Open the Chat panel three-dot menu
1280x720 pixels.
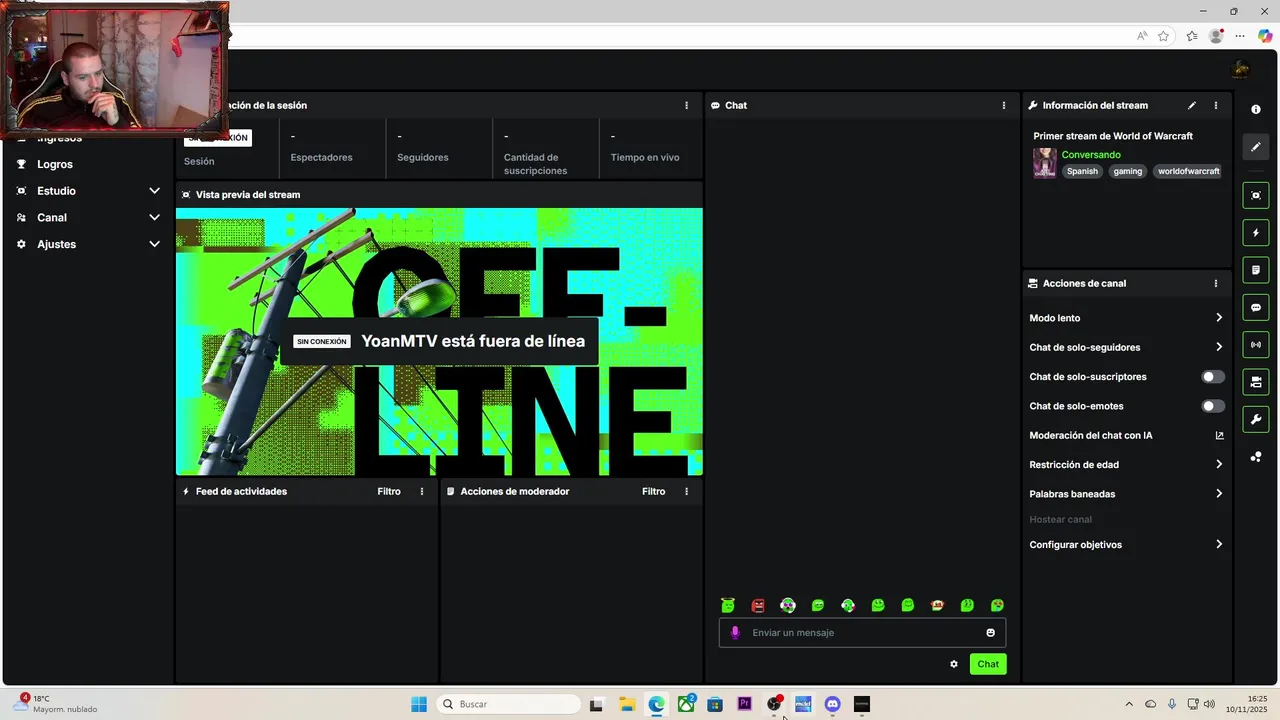(1004, 105)
